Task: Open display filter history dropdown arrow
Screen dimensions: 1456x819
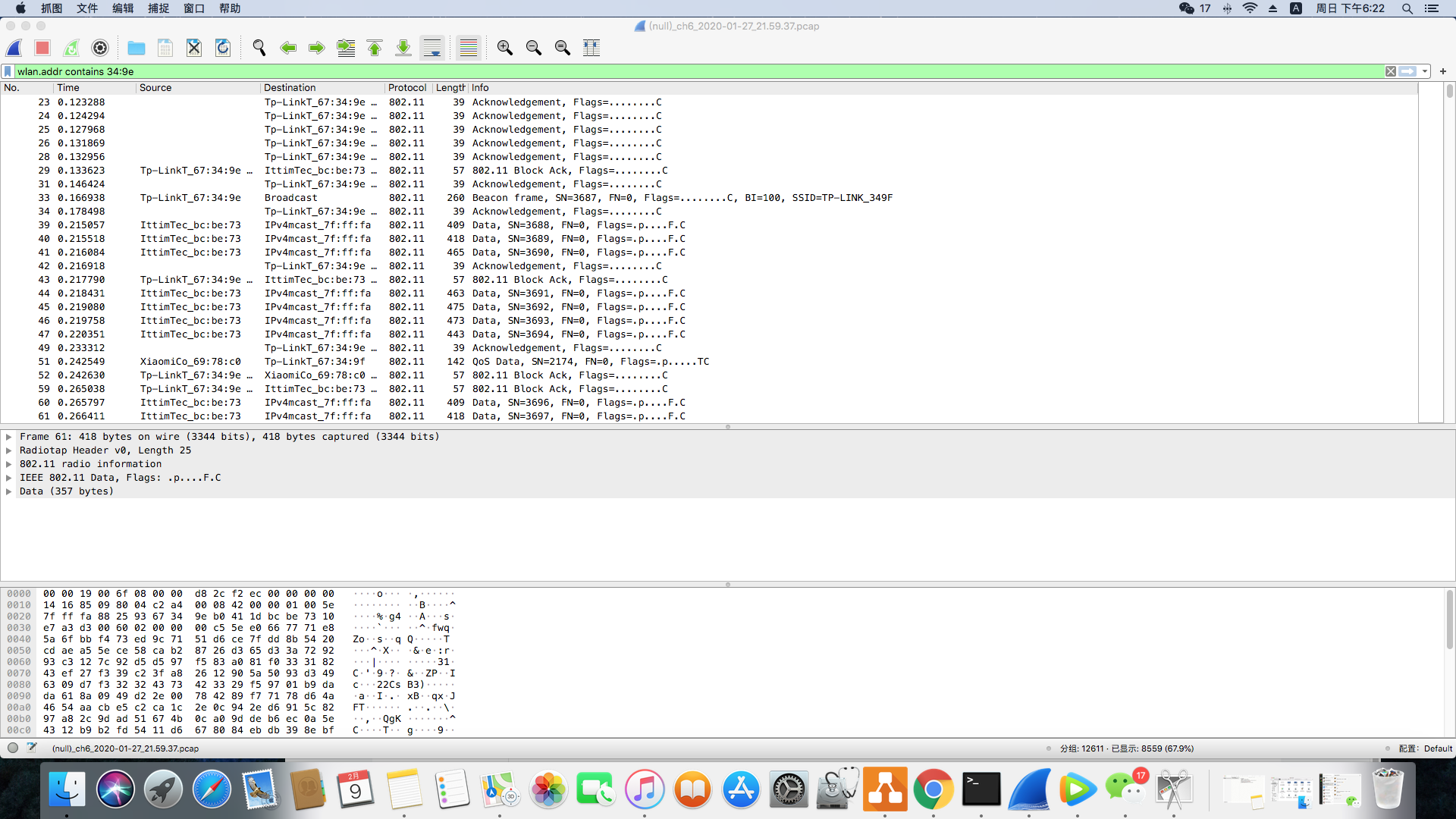Action: [x=1426, y=71]
